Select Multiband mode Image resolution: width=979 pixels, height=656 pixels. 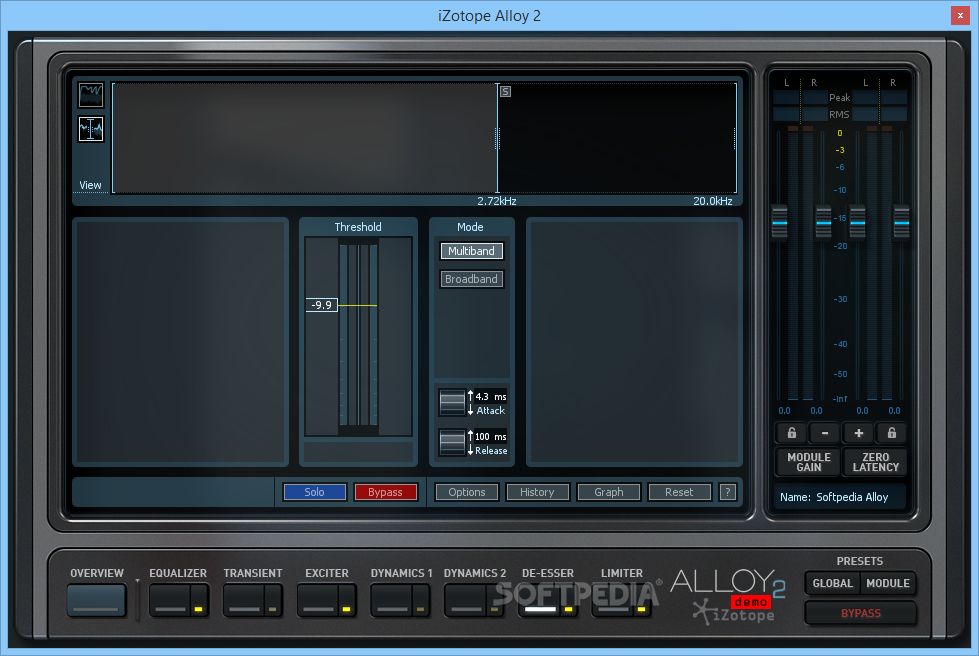471,251
